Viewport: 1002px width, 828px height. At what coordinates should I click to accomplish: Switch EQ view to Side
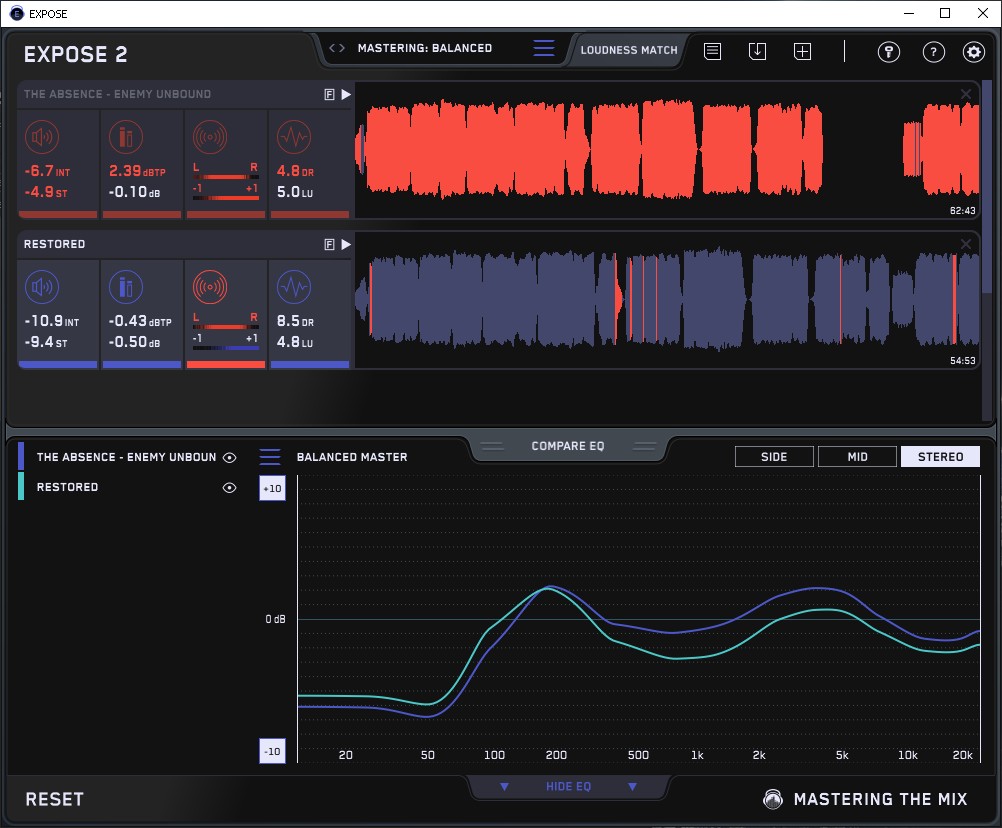(x=774, y=457)
